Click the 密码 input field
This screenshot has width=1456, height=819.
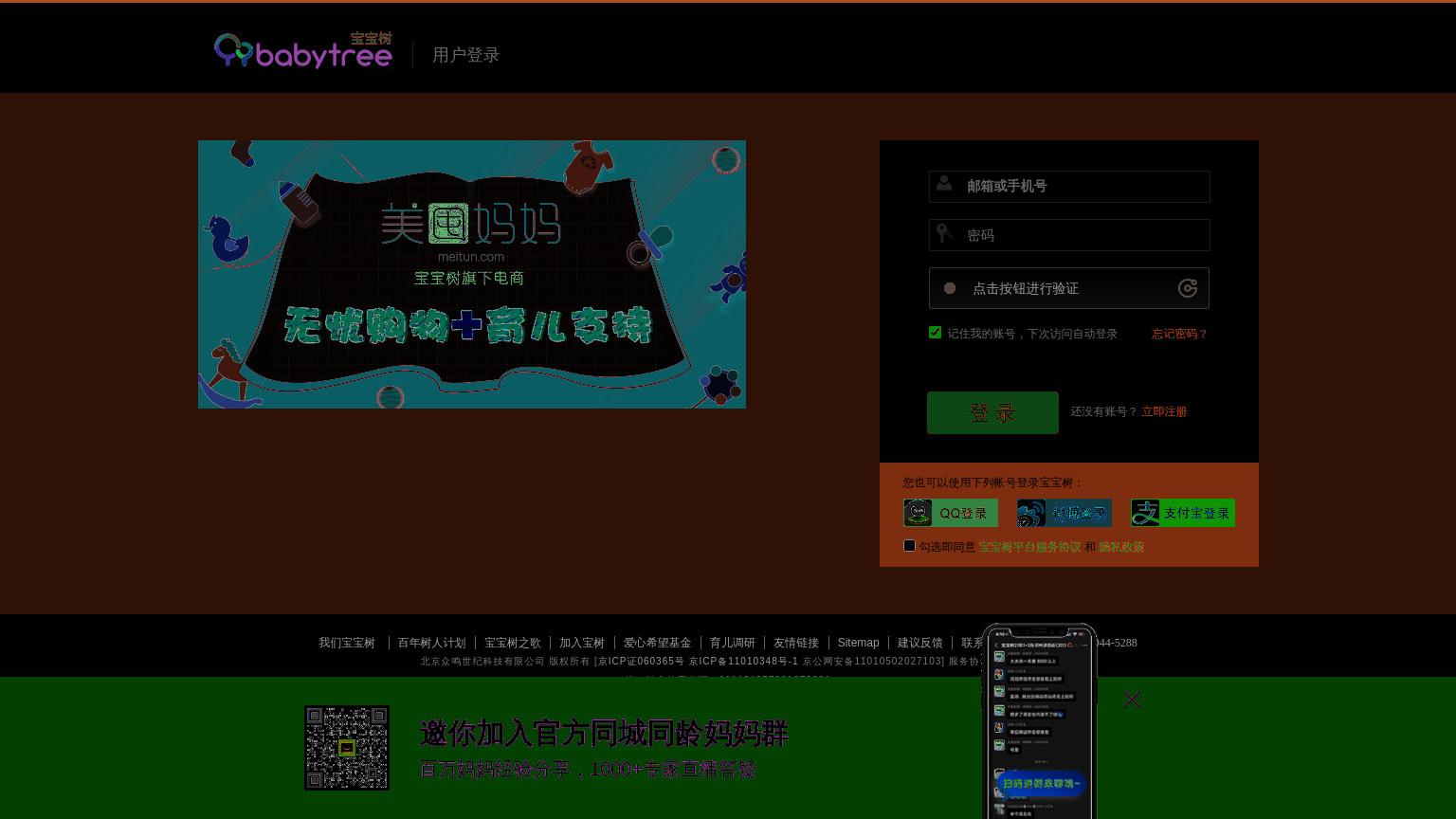[1069, 235]
